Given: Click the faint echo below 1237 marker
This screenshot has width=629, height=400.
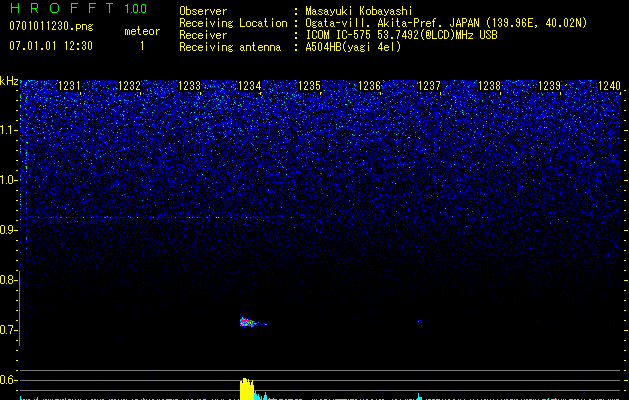Looking at the screenshot, I should click(x=420, y=321).
